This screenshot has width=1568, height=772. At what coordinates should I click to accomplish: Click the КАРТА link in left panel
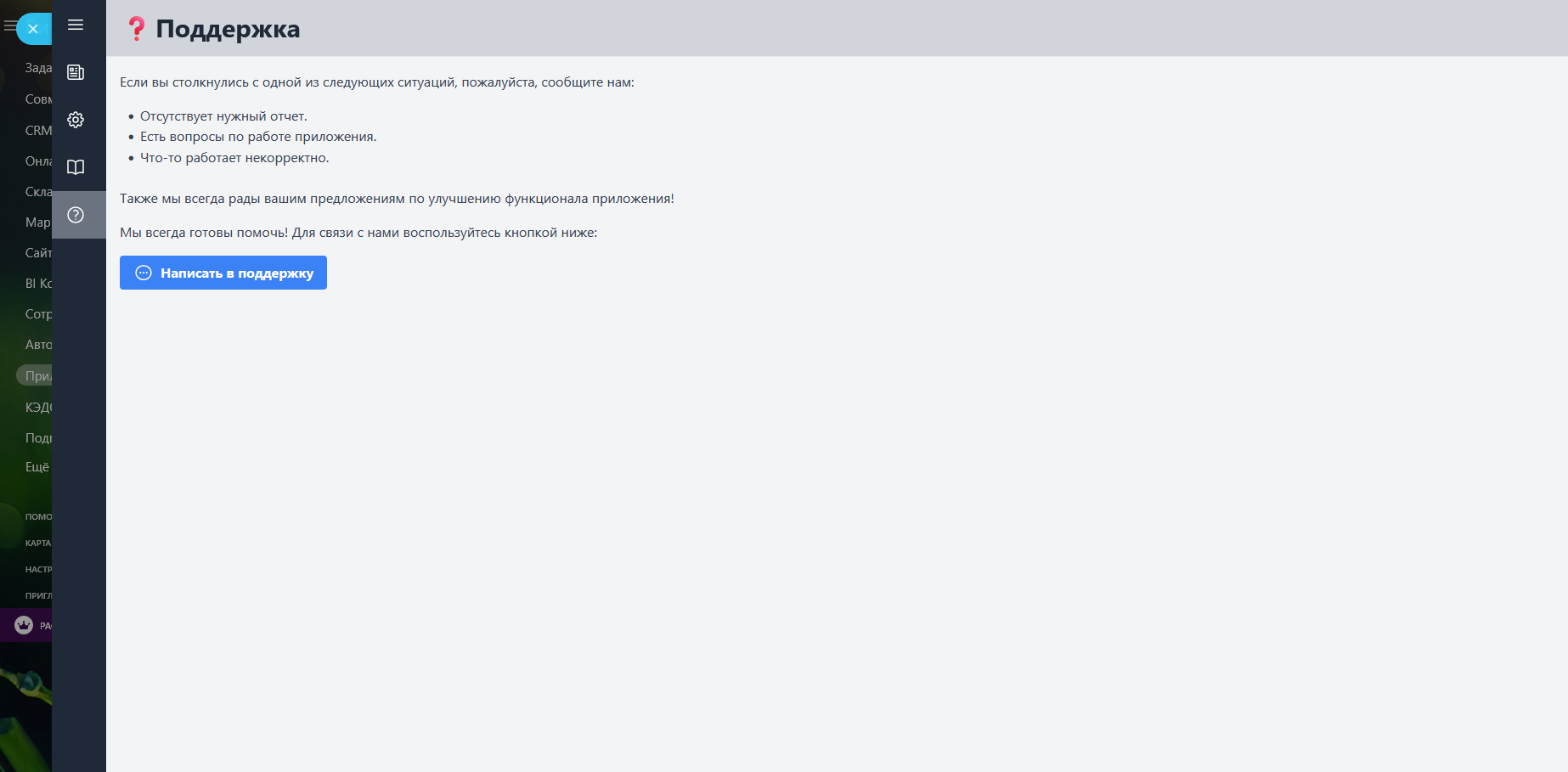(x=38, y=543)
